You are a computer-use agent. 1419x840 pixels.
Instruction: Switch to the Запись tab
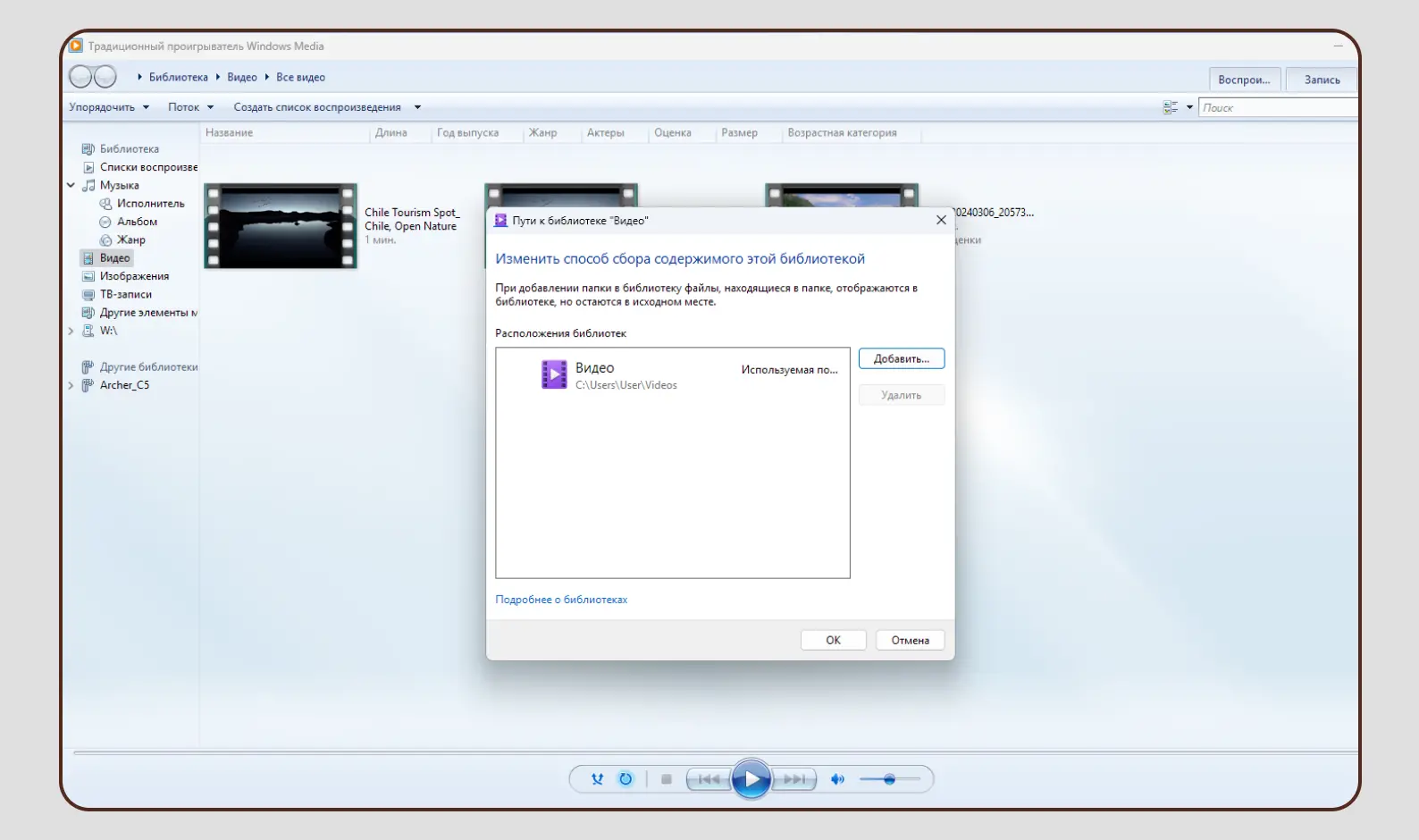pyautogui.click(x=1322, y=80)
